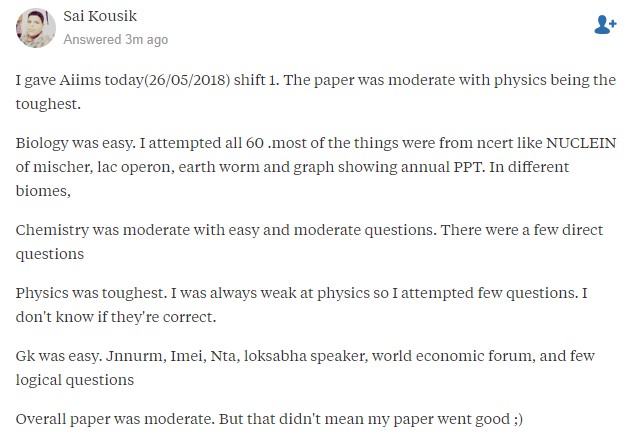Click 'Overall paper was moderate' final line
This screenshot has height=433, width=630.
(x=115, y=419)
